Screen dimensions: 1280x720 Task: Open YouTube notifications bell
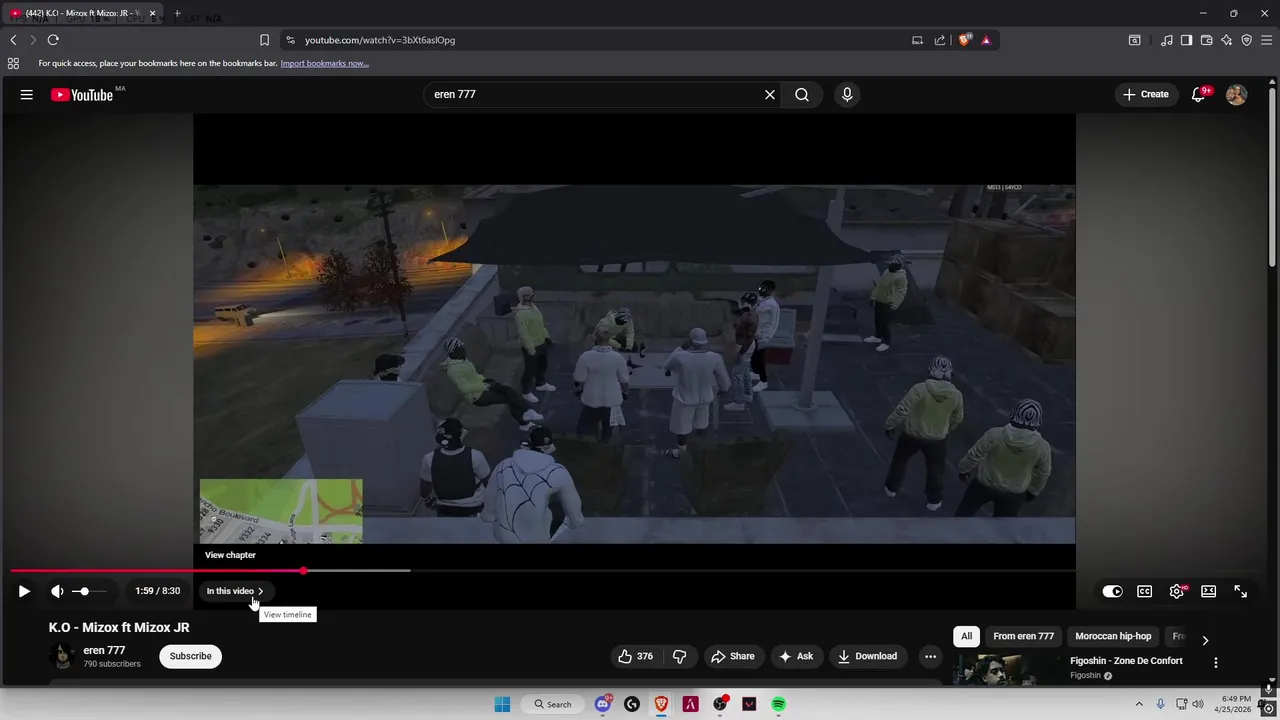pos(1199,94)
